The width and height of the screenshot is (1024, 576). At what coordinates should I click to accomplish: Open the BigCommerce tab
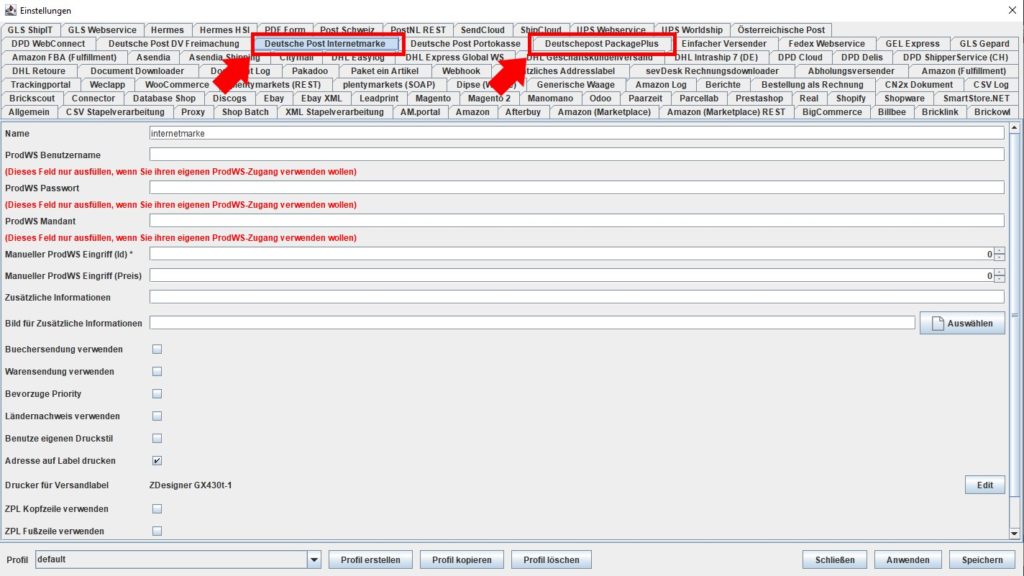[x=832, y=112]
